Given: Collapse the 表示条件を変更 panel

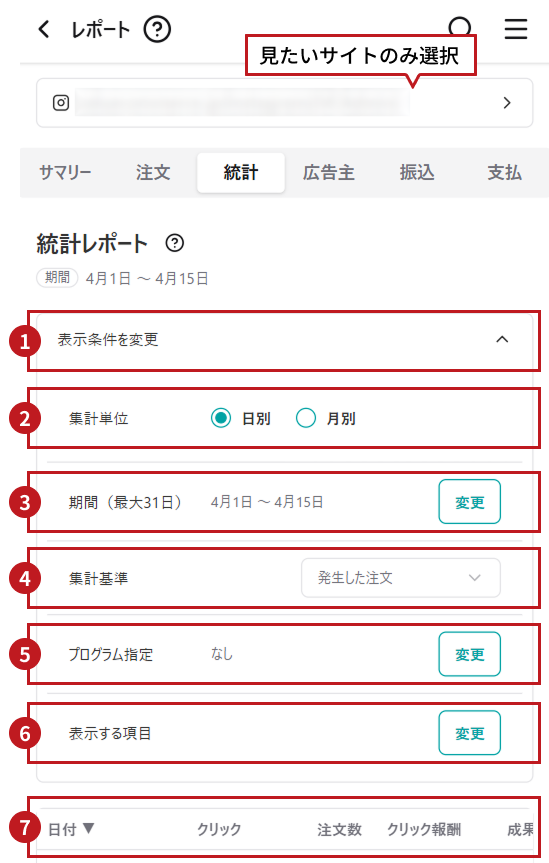Looking at the screenshot, I should (502, 340).
